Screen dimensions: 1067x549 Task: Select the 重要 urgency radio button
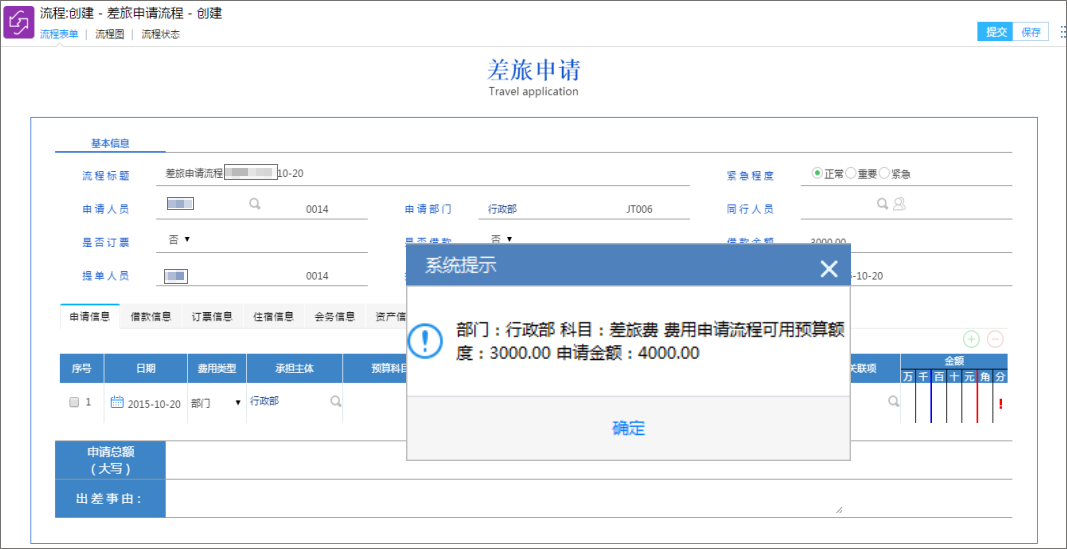[851, 173]
